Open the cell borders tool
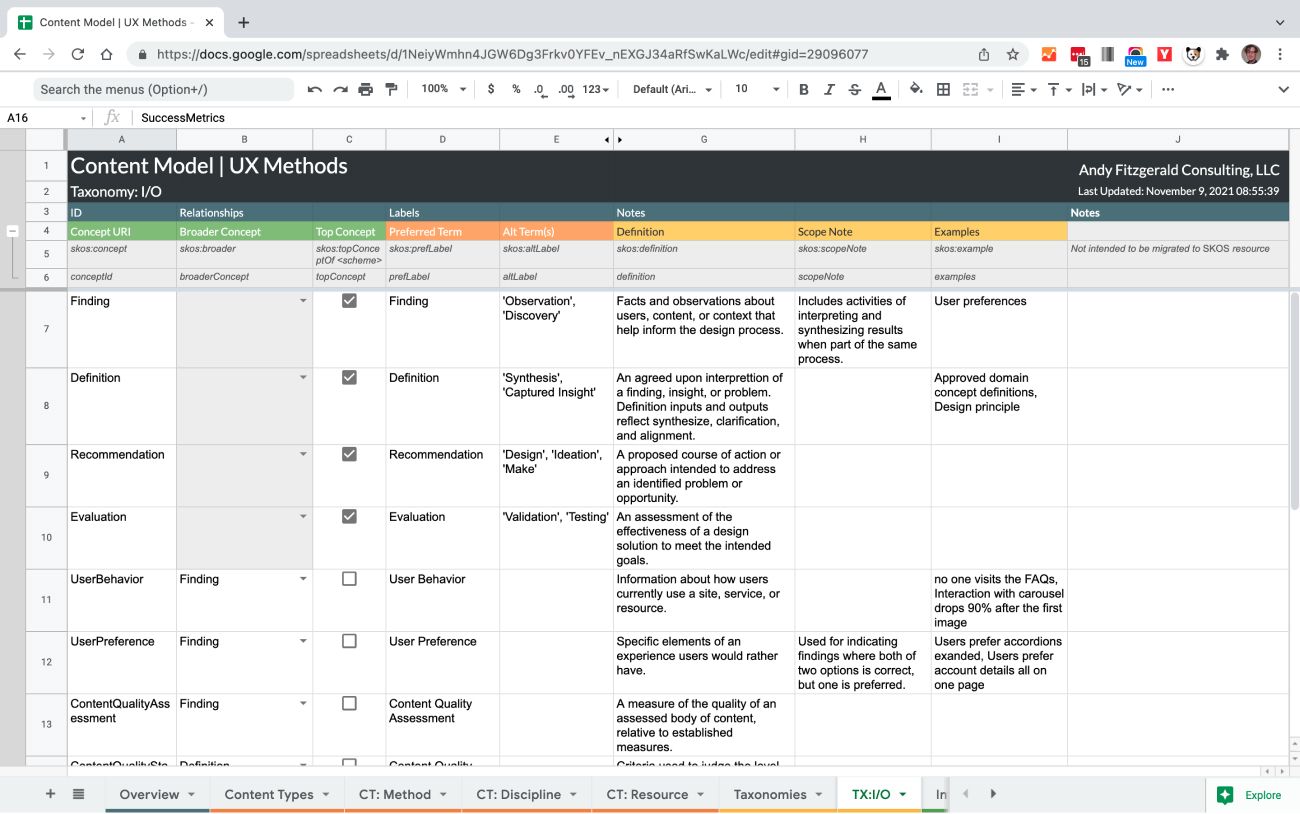The width and height of the screenshot is (1300, 814). [943, 90]
